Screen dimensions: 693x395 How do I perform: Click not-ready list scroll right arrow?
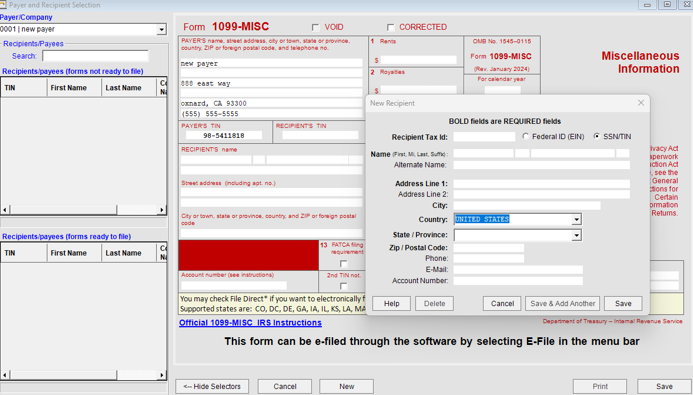tap(162, 210)
